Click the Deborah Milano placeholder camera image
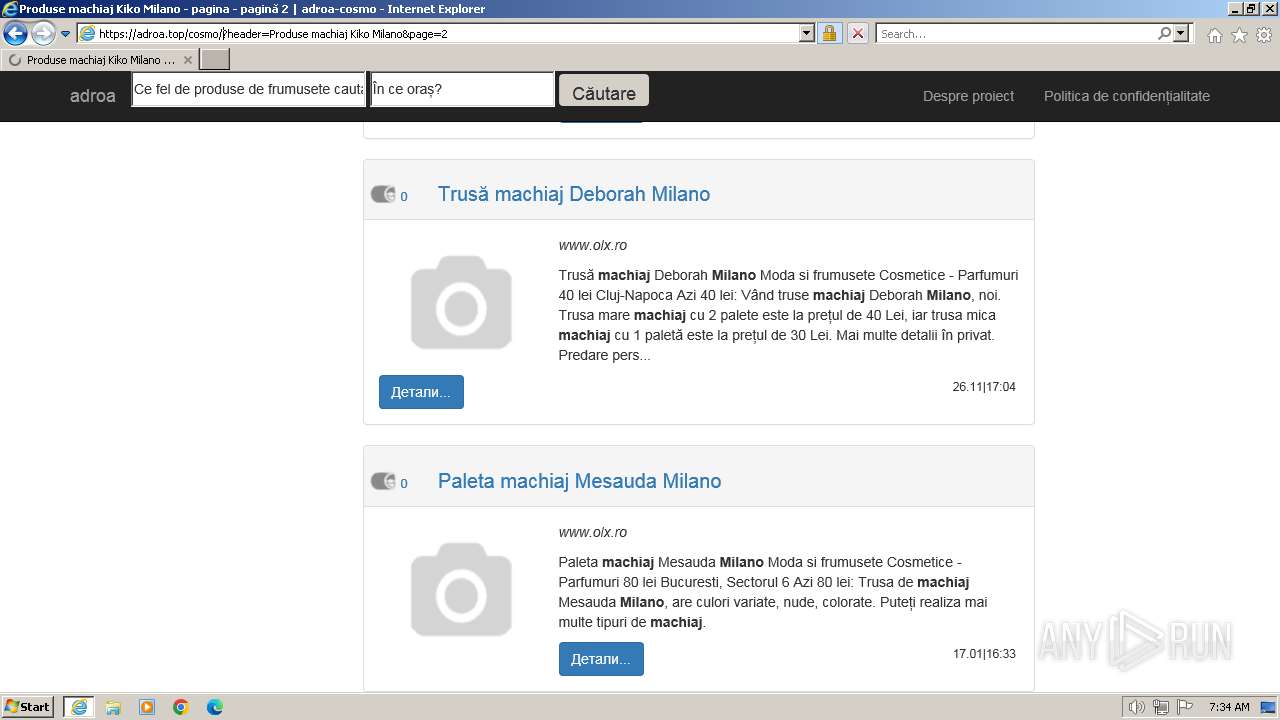Image resolution: width=1280 pixels, height=720 pixels. [x=461, y=302]
